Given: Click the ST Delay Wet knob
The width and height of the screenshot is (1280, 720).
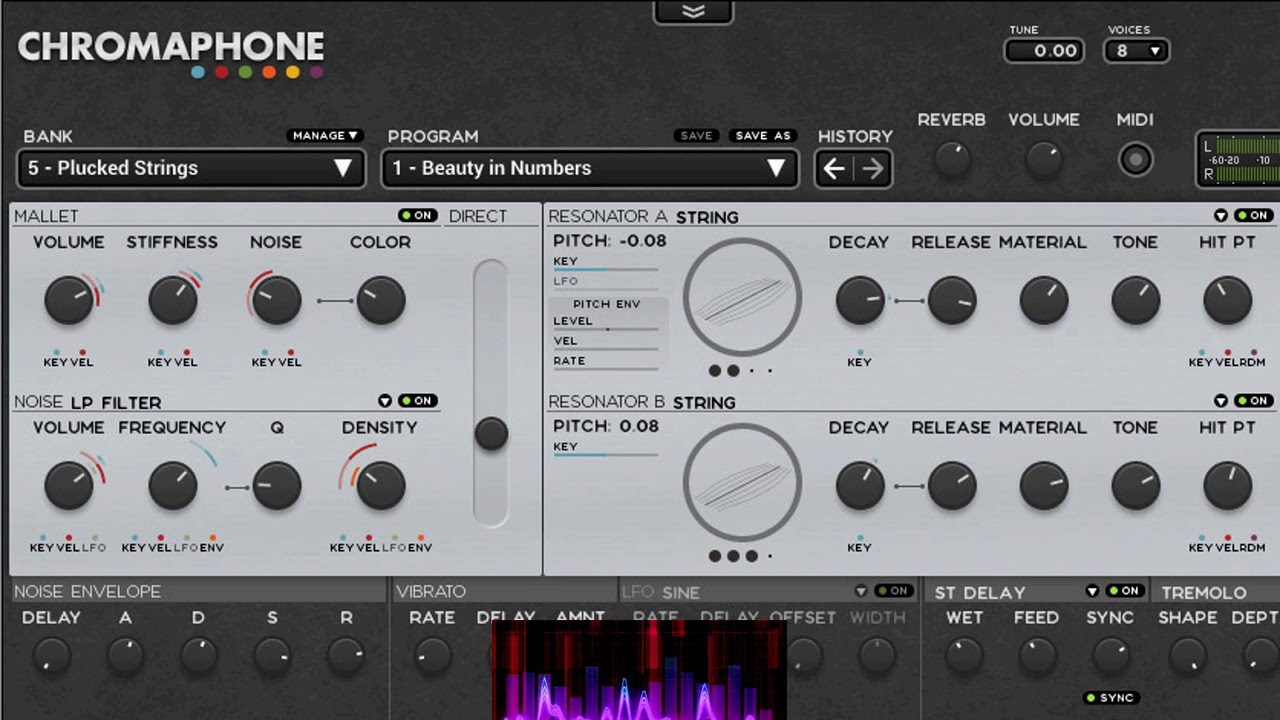Looking at the screenshot, I should click(964, 656).
